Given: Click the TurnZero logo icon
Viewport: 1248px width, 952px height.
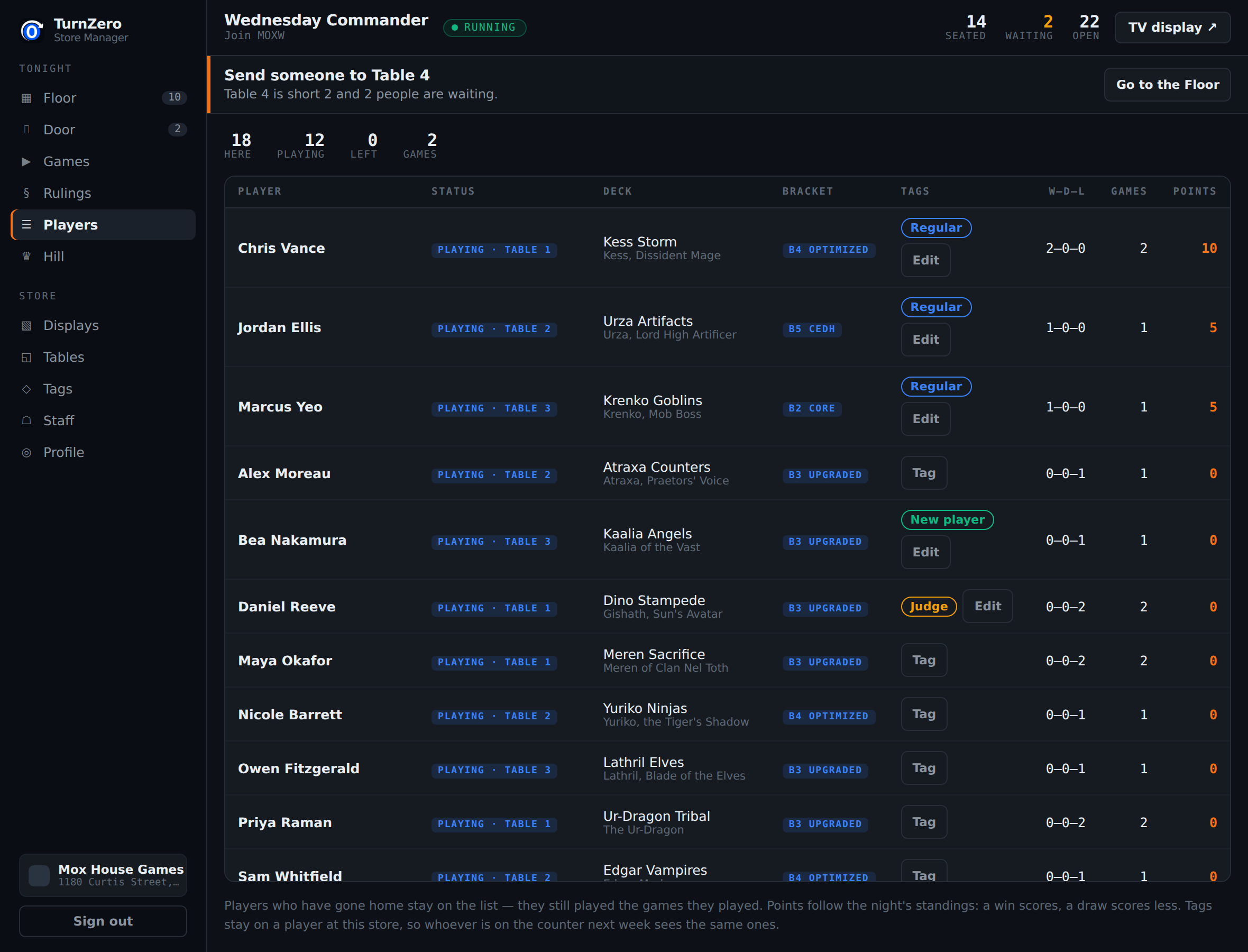Looking at the screenshot, I should tap(32, 30).
